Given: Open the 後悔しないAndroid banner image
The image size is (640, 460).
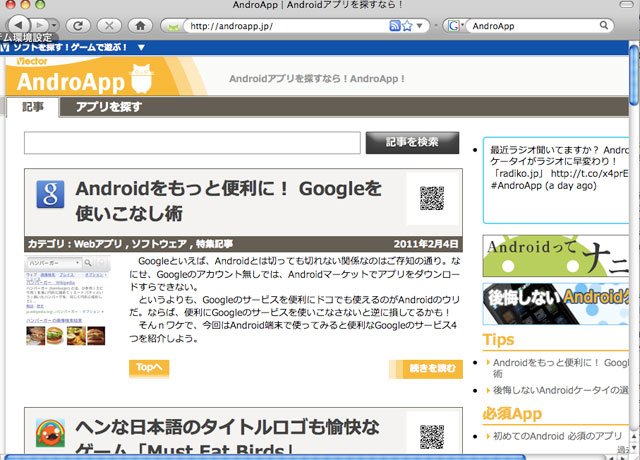Looking at the screenshot, I should [x=556, y=304].
